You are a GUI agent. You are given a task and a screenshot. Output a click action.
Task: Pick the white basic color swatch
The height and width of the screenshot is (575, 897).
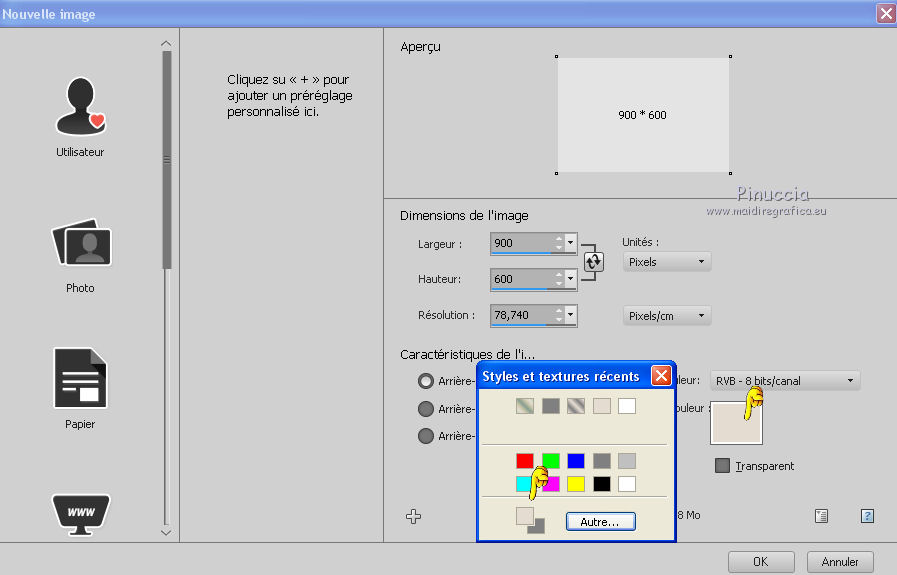coord(627,484)
